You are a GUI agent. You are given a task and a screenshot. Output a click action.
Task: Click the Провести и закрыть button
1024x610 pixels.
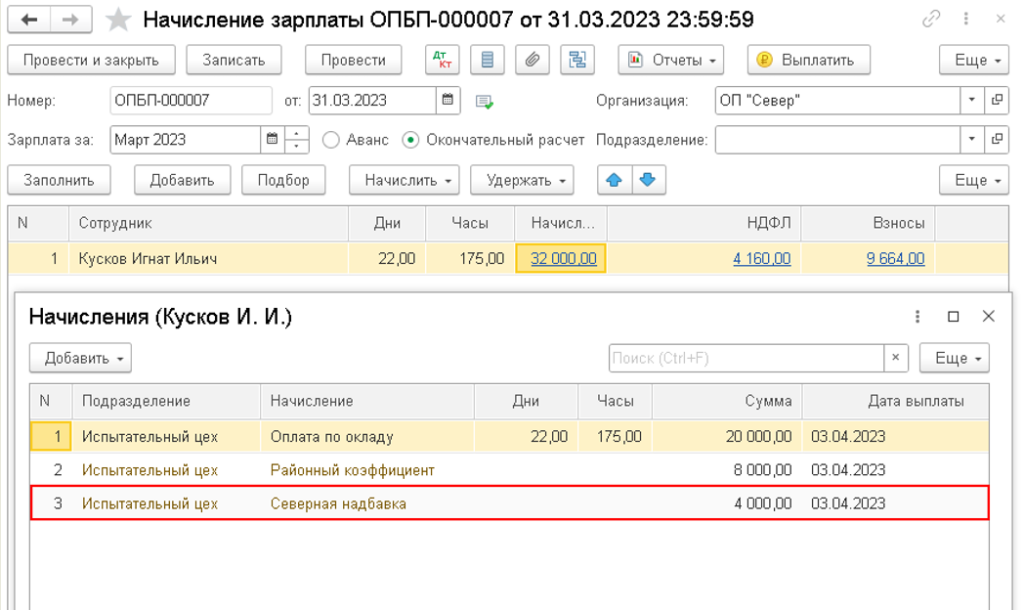[x=91, y=60]
